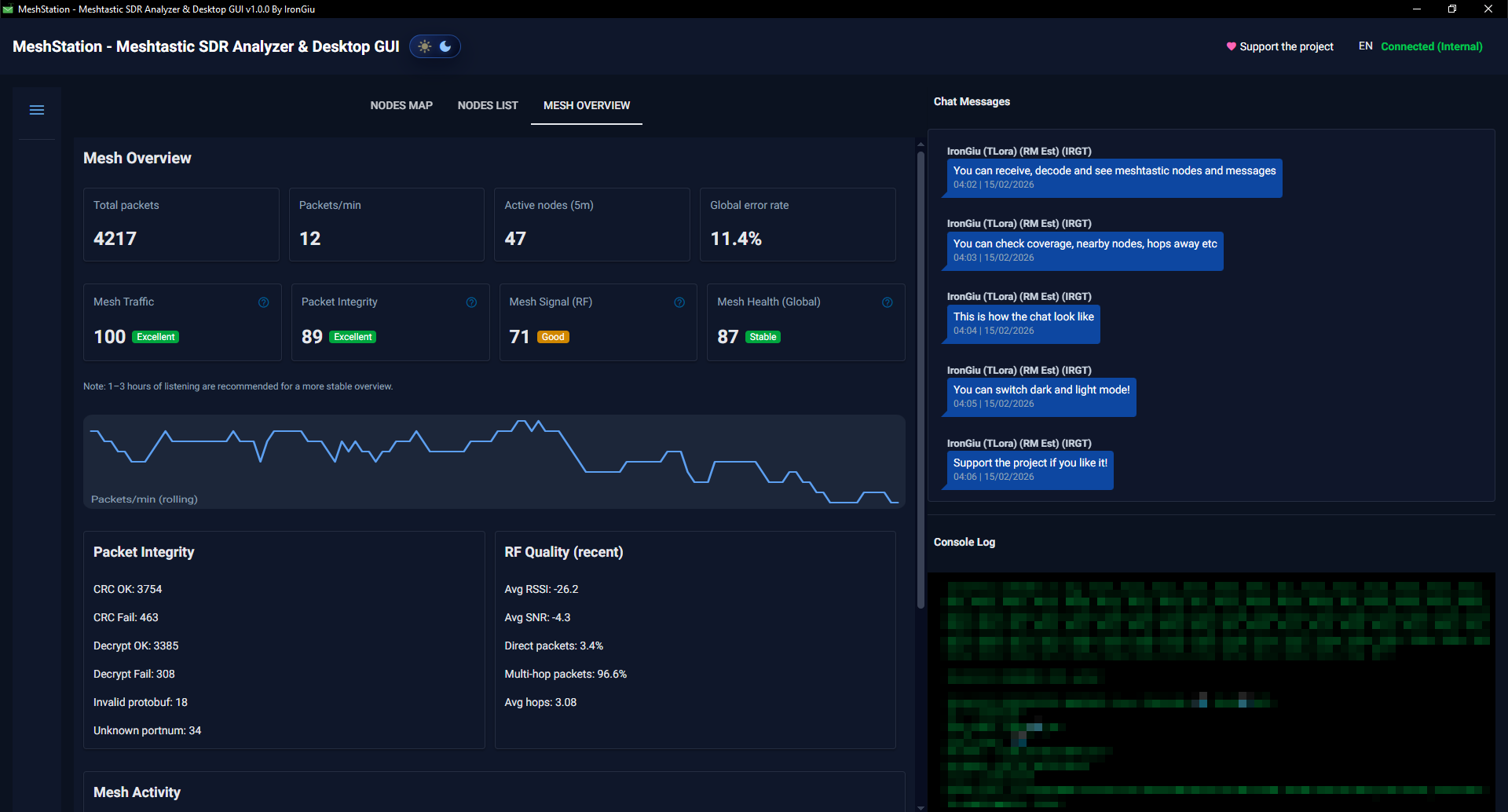This screenshot has width=1508, height=812.
Task: Click Excellent badge under Mesh Traffic
Action: 156,337
